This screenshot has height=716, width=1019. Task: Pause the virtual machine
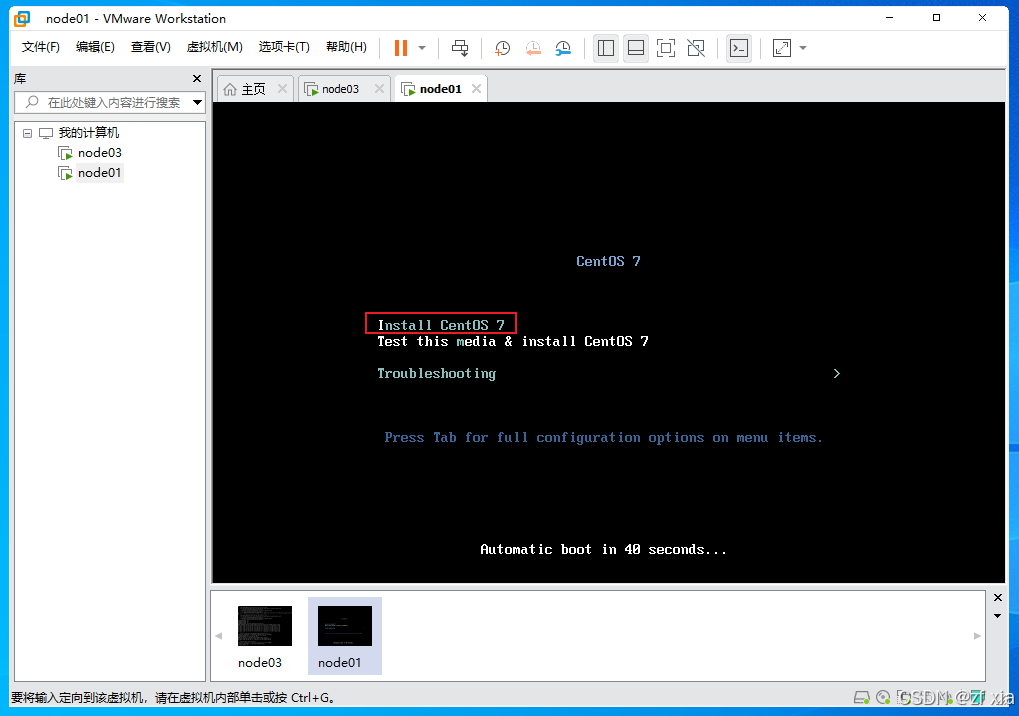[x=401, y=48]
